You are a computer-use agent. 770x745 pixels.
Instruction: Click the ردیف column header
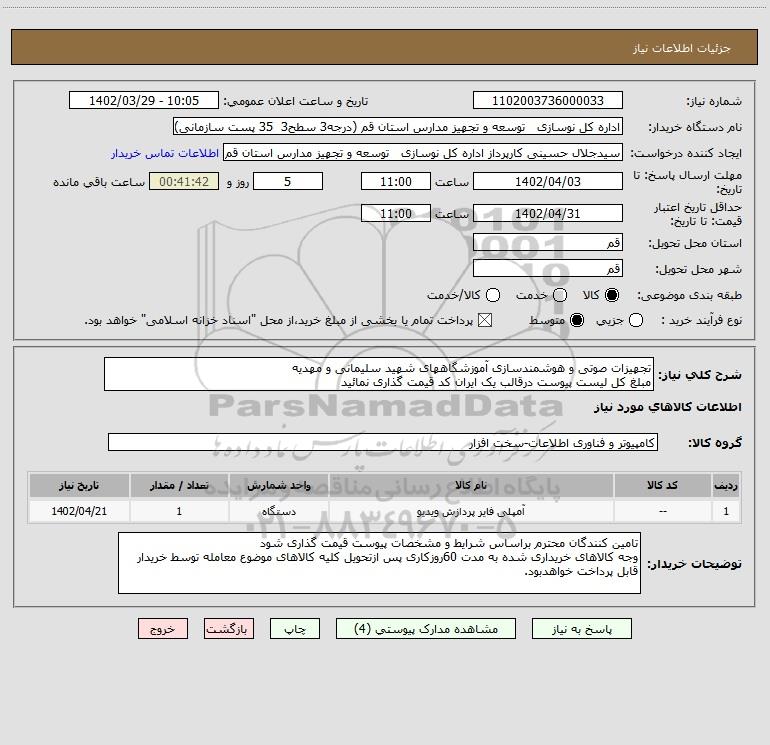click(726, 485)
